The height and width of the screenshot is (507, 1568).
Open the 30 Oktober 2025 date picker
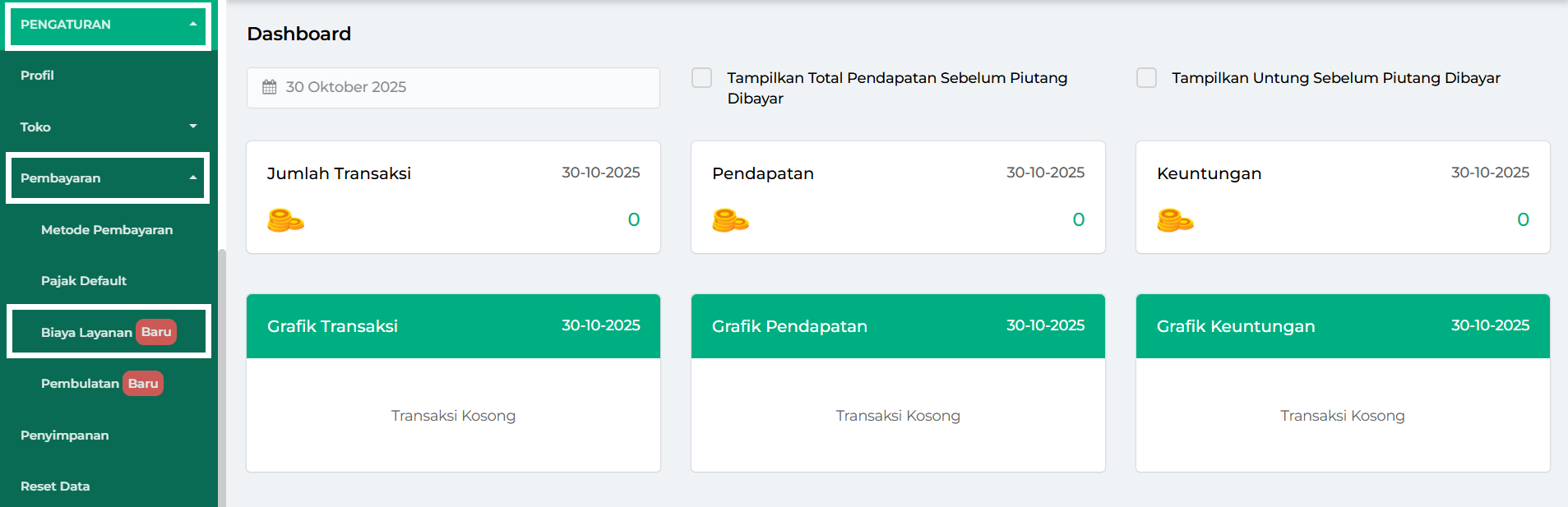(x=453, y=87)
